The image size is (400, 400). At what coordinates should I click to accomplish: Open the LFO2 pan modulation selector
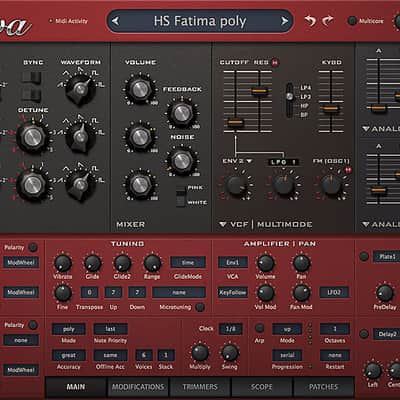click(334, 292)
